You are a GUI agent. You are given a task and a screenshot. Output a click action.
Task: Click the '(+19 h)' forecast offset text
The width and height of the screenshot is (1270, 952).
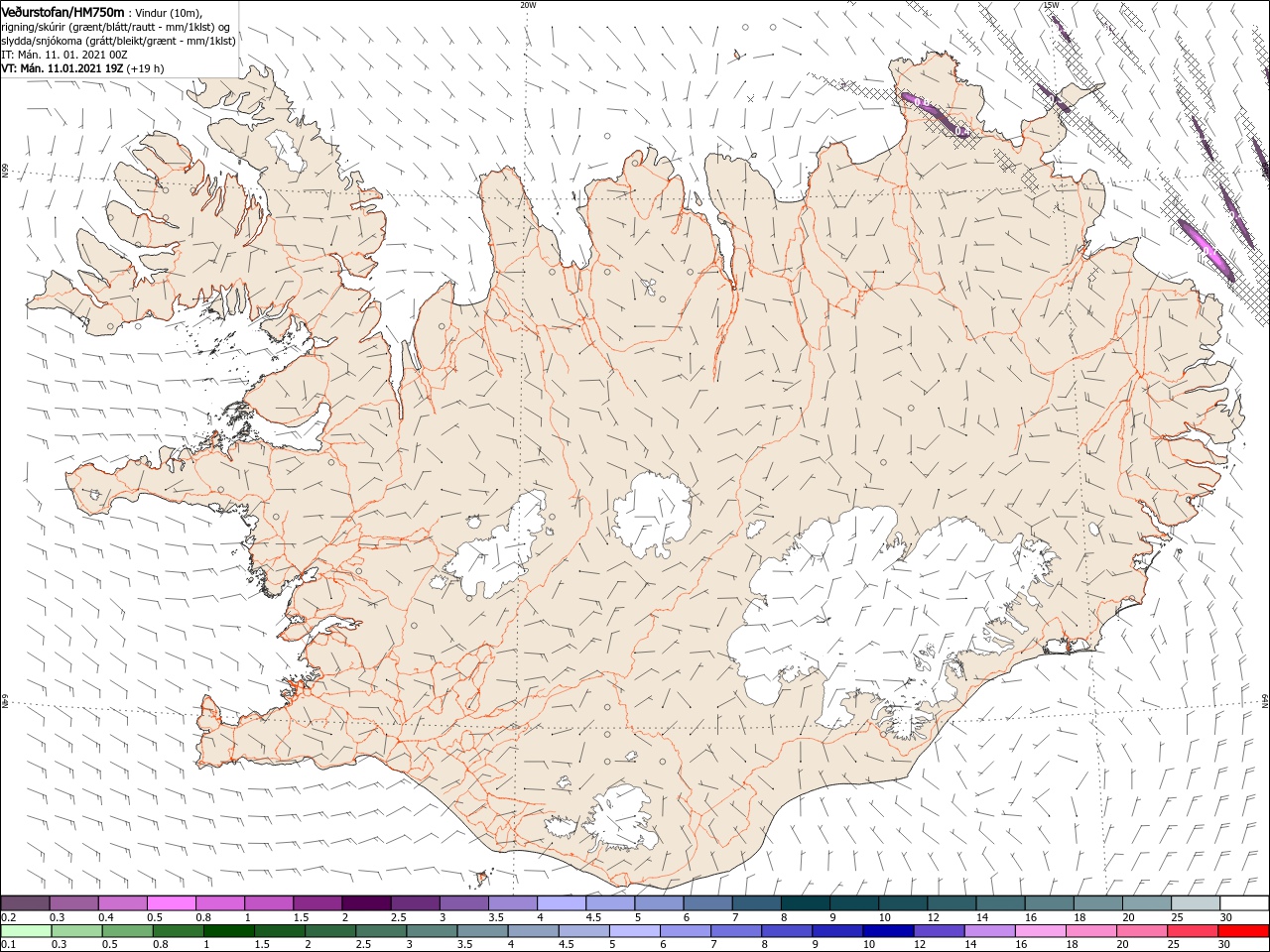[x=145, y=68]
